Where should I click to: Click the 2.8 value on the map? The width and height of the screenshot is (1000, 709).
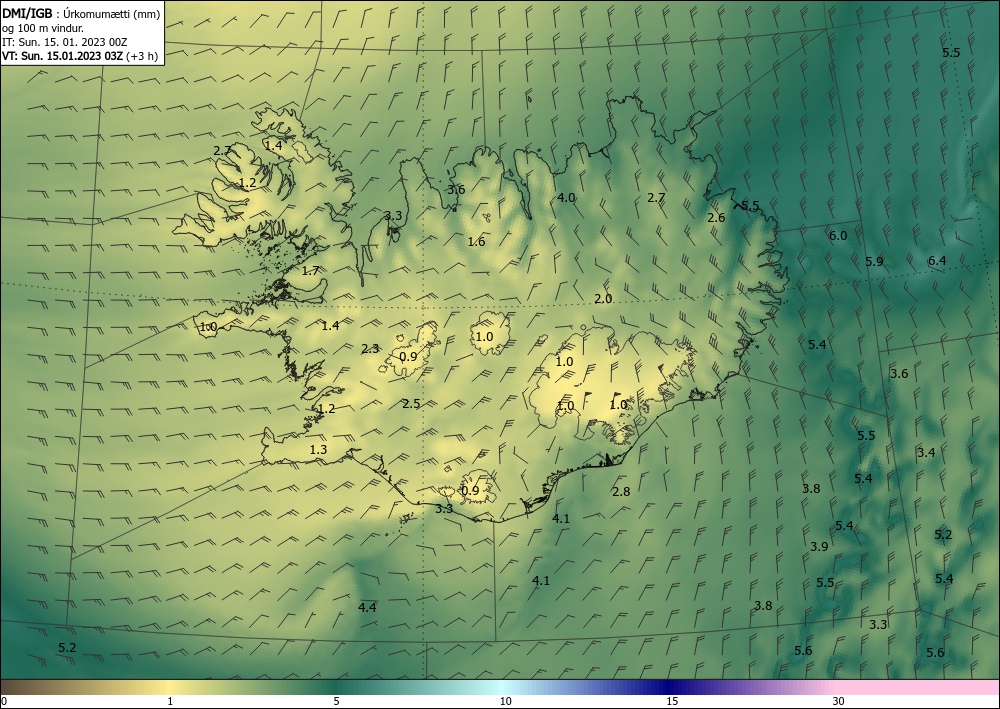coord(621,492)
